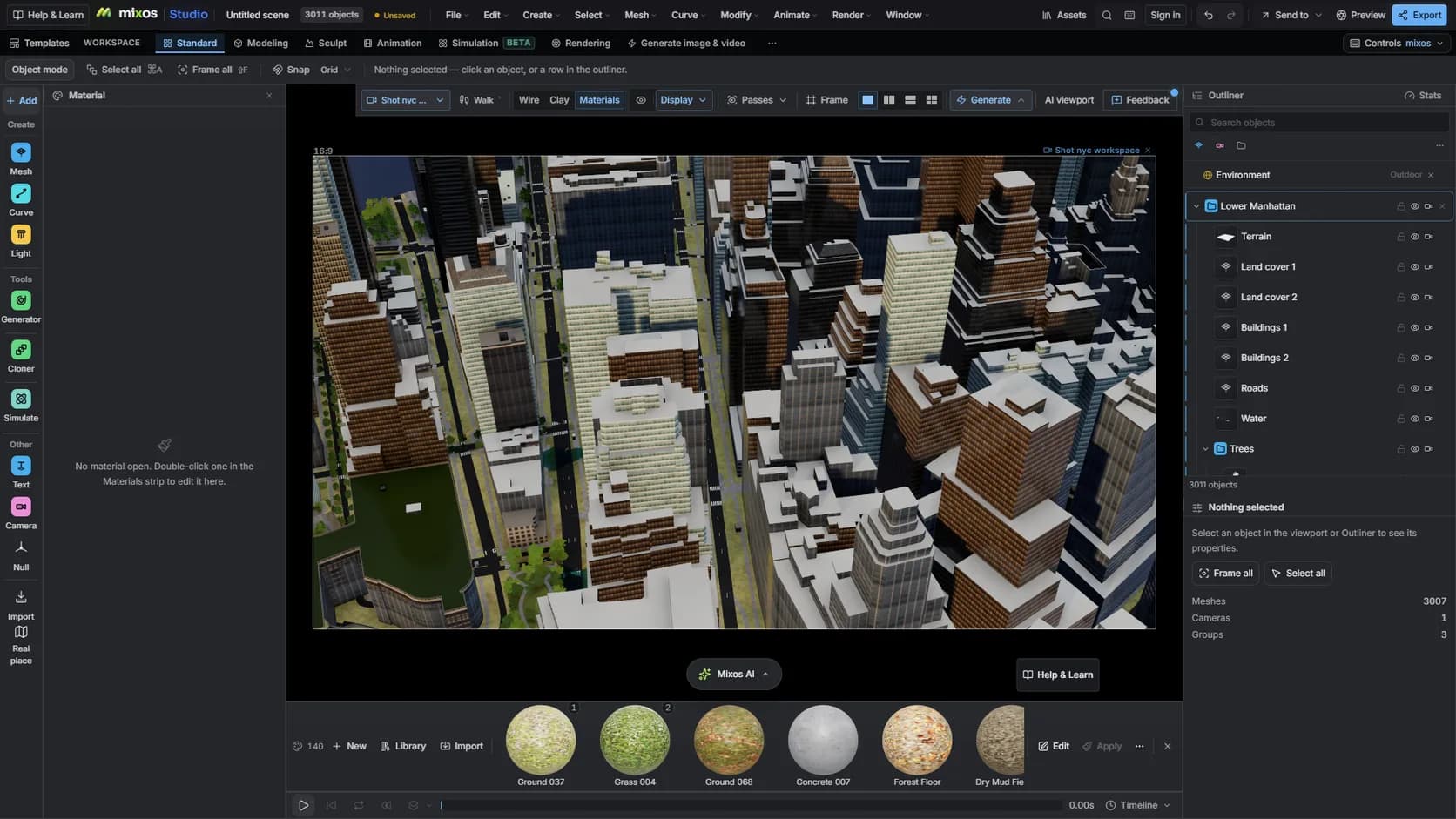Play the timeline animation

pyautogui.click(x=303, y=805)
